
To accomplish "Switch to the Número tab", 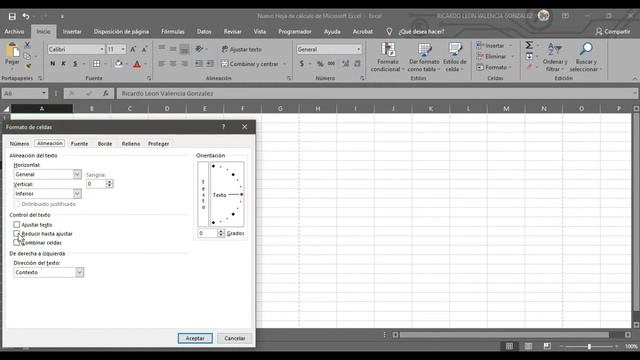I will (x=19, y=144).
